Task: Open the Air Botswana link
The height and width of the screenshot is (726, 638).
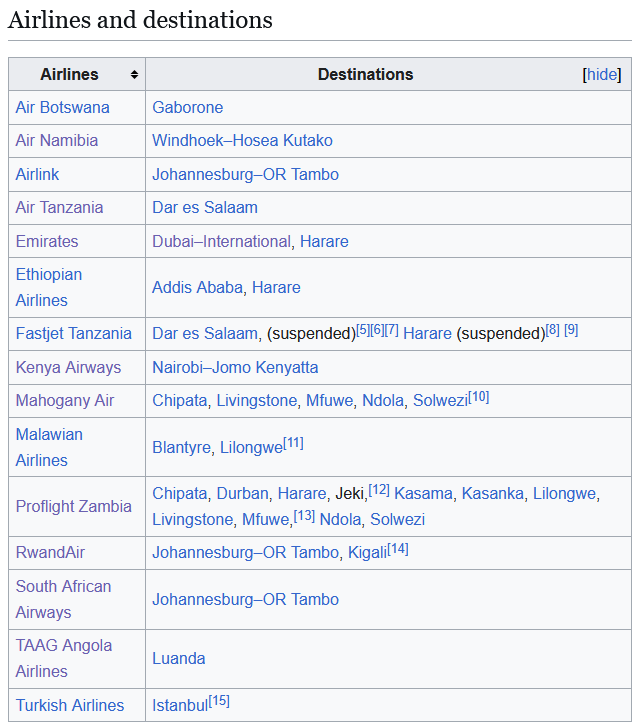Action: tap(63, 107)
